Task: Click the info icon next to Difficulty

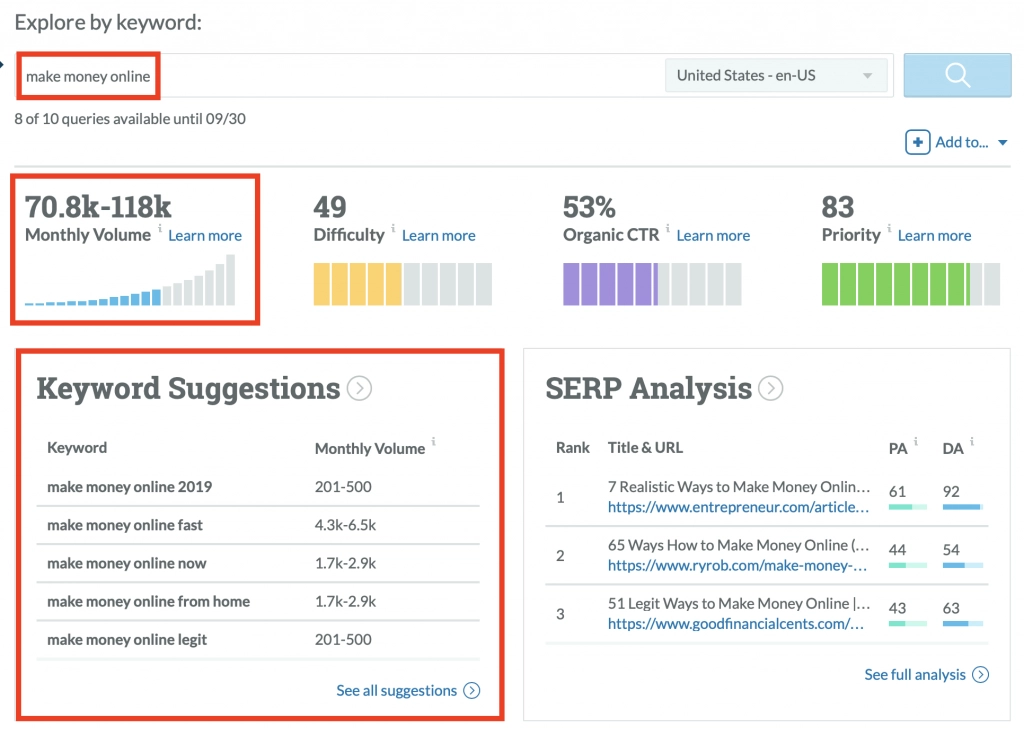Action: (393, 229)
